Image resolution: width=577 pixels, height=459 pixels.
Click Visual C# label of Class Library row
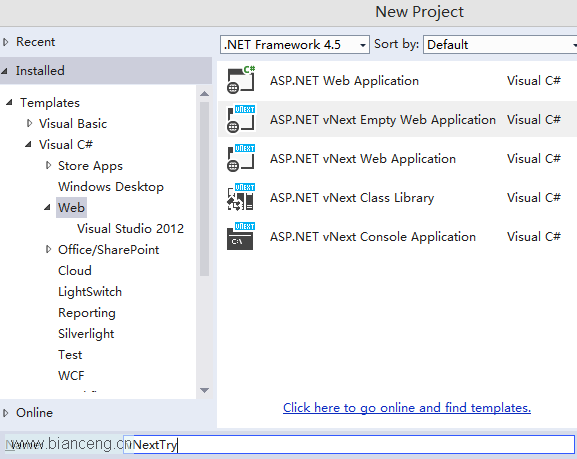[534, 198]
